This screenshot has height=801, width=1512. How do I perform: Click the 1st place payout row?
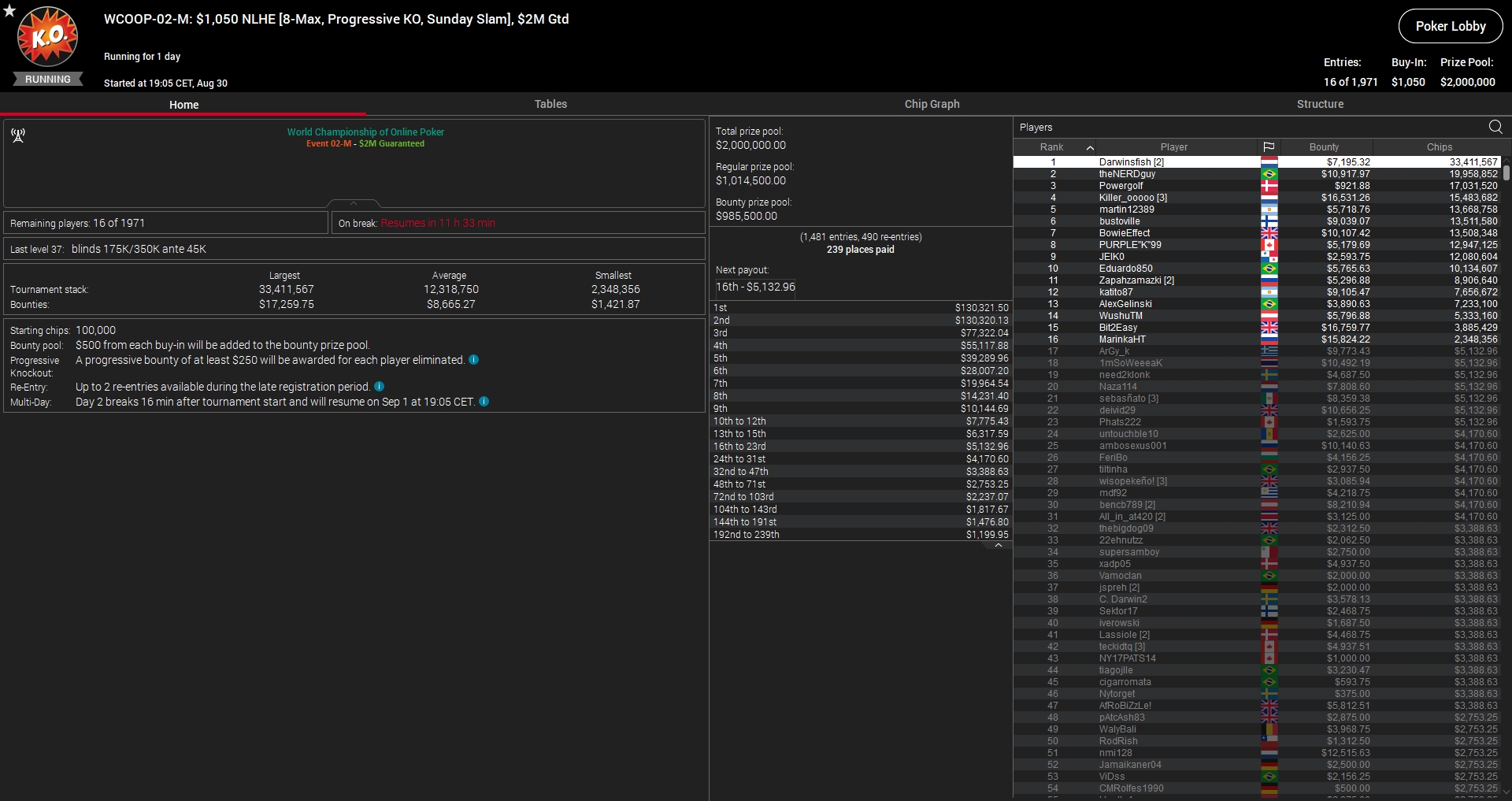click(861, 308)
